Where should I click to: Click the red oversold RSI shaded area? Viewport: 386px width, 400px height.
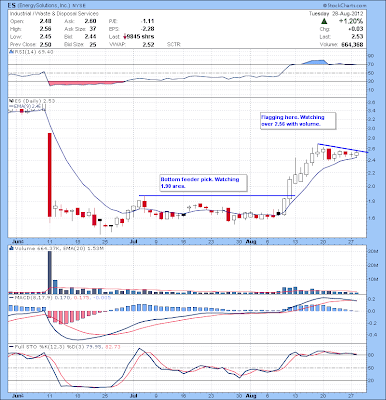click(x=87, y=83)
